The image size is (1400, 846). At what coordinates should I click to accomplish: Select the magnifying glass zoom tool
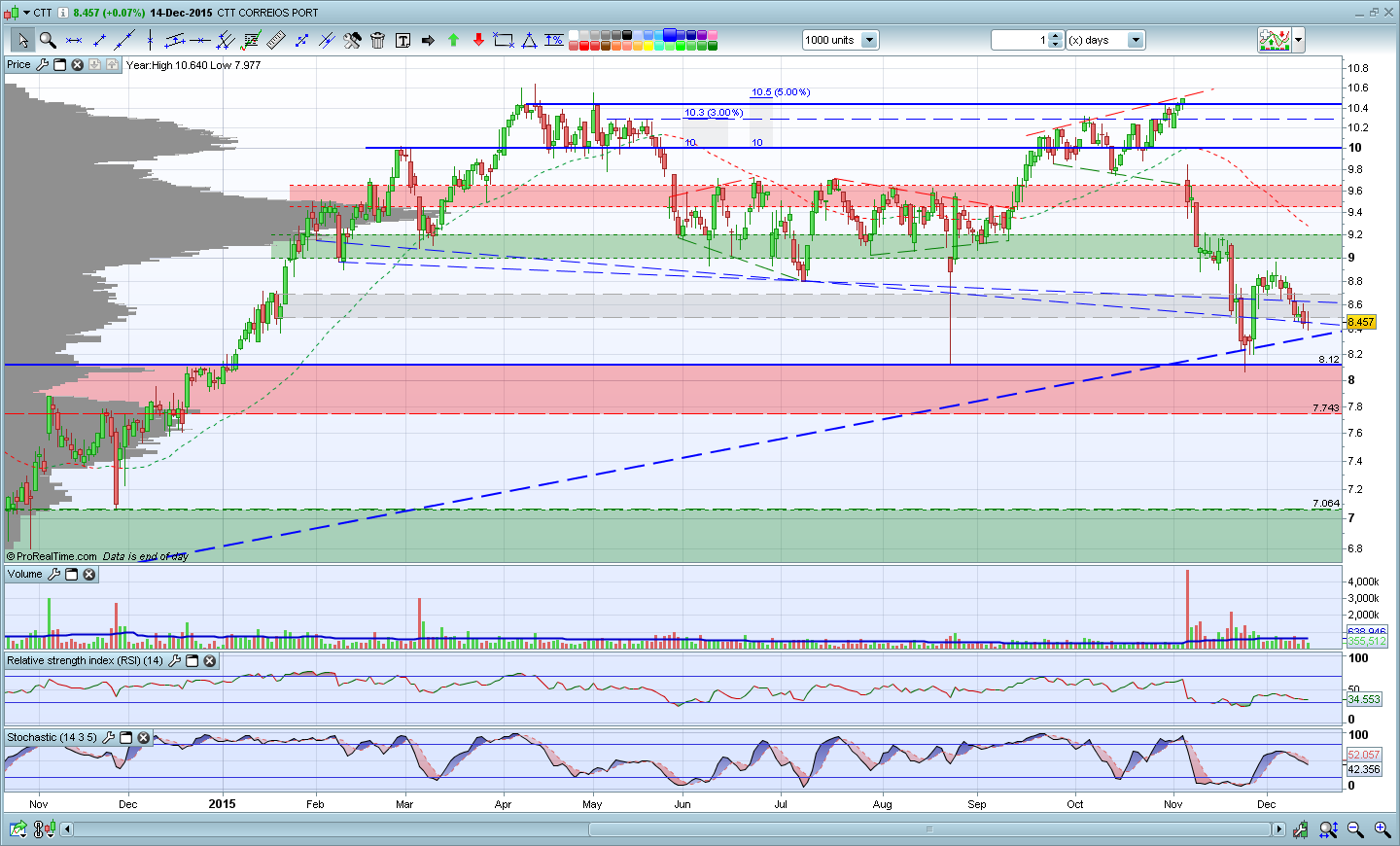click(x=48, y=40)
